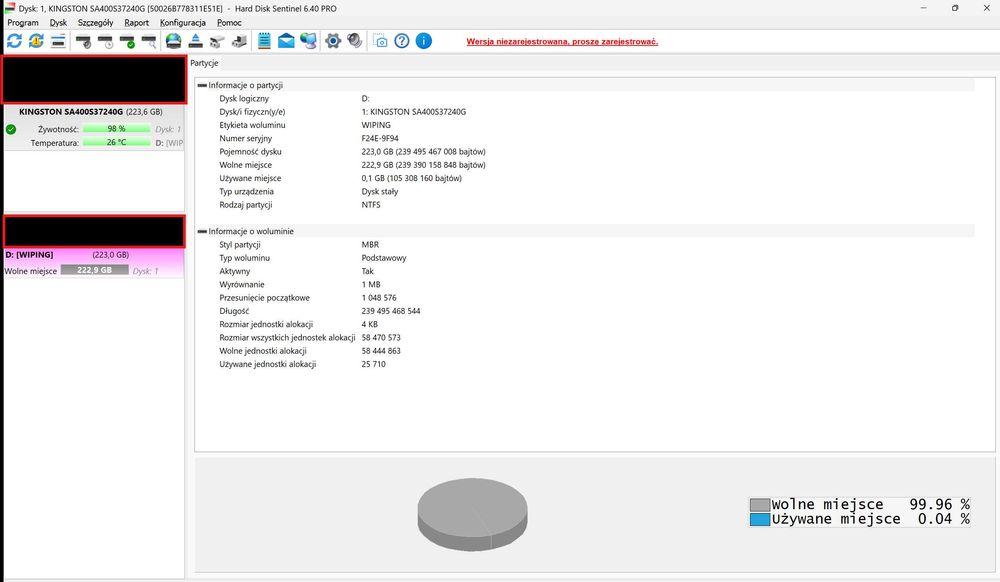
Task: Open the Raport menu
Action: pyautogui.click(x=136, y=22)
